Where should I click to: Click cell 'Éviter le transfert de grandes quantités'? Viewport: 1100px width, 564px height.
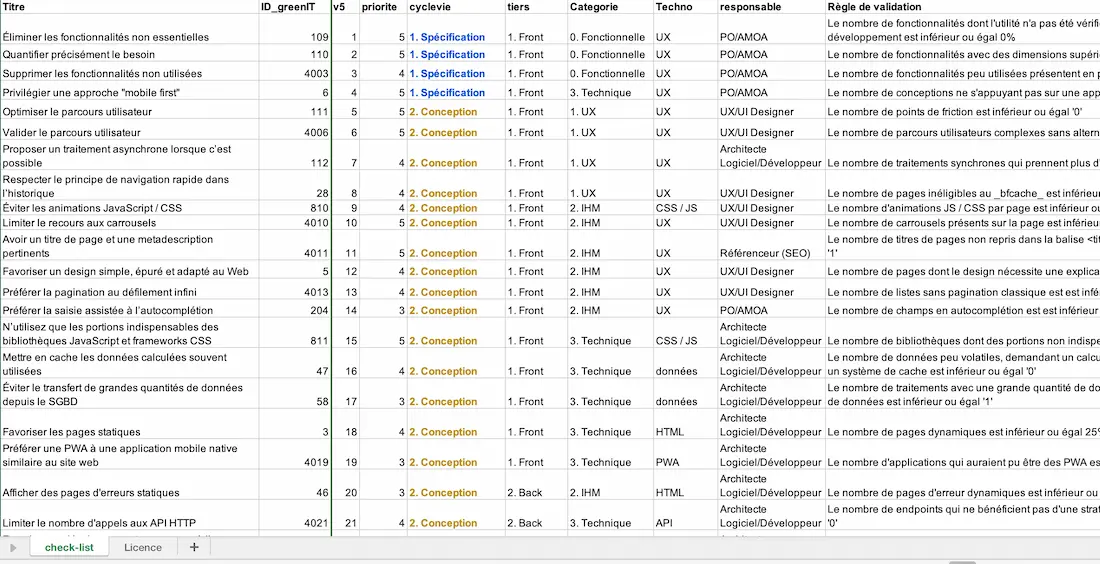click(x=130, y=394)
